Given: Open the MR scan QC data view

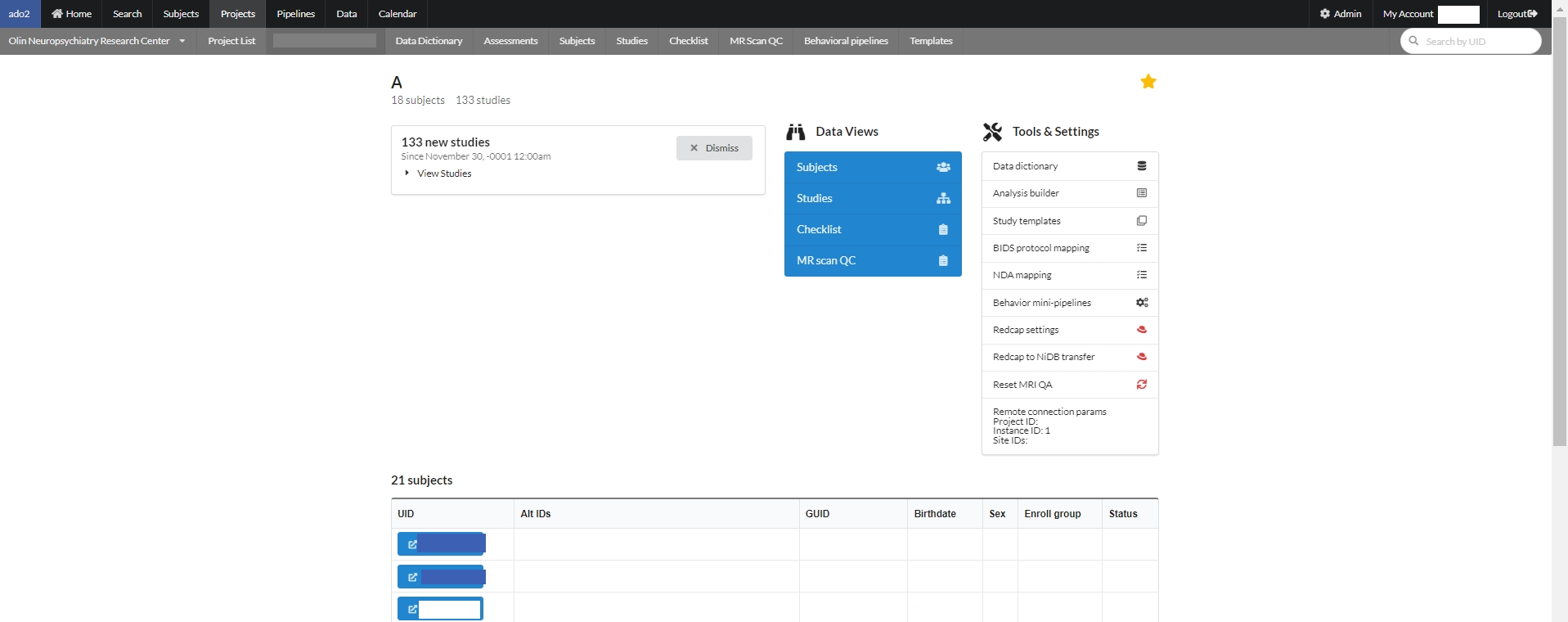Looking at the screenshot, I should [872, 260].
